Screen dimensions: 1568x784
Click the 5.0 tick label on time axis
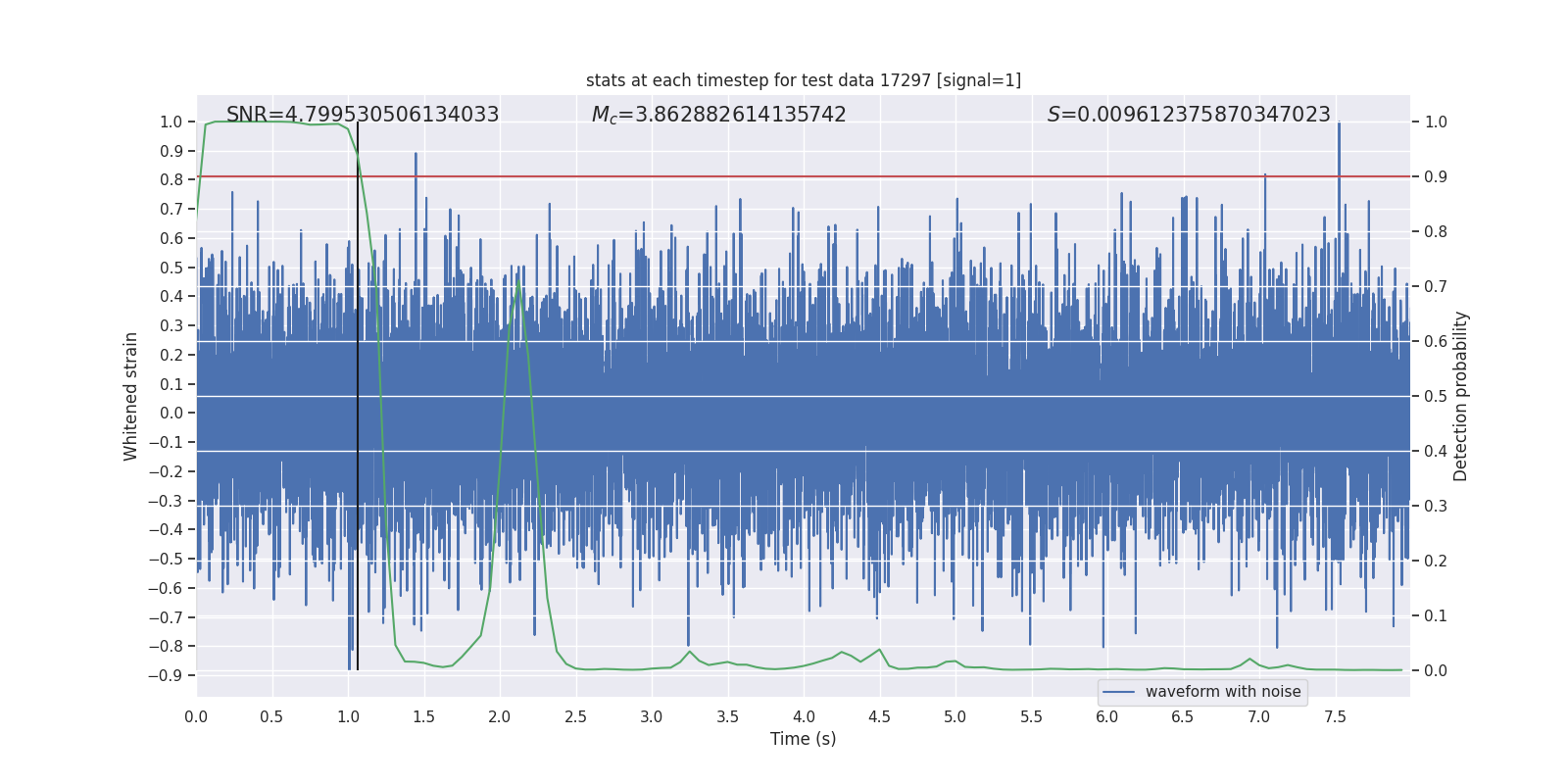[955, 717]
